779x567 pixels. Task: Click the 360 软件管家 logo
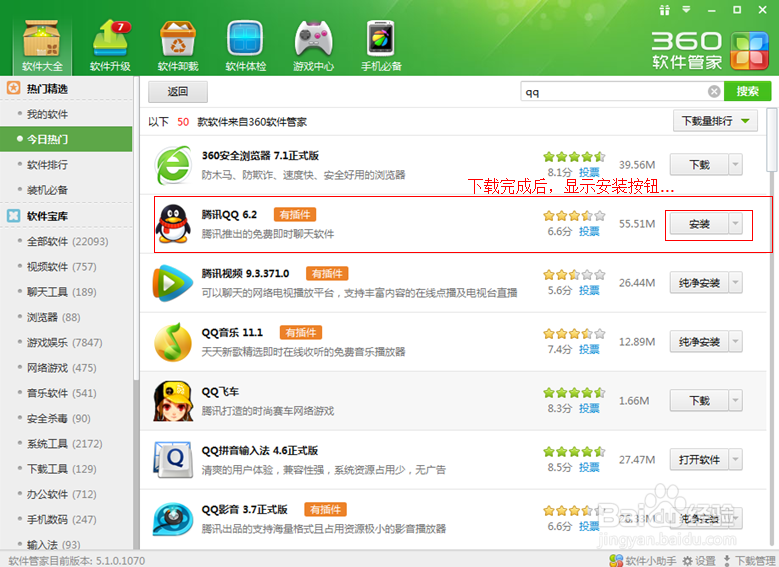[x=710, y=51]
